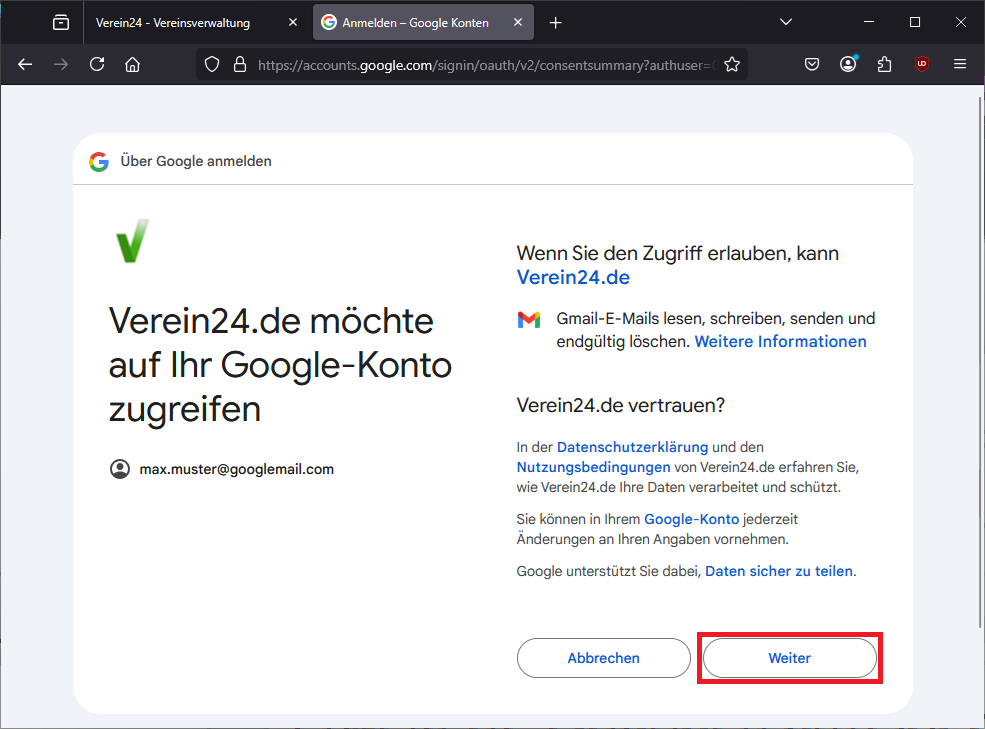Click the URL address bar field
Viewport: 985px width, 729px height.
pyautogui.click(x=486, y=64)
